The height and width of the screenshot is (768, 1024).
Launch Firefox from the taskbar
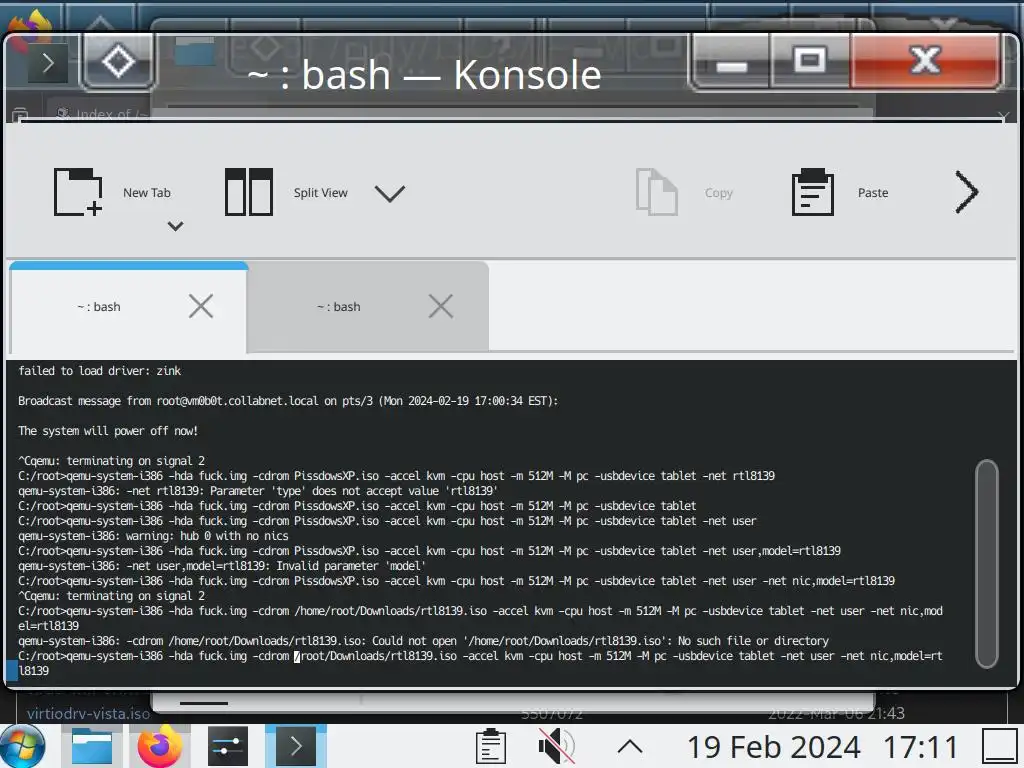[159, 746]
